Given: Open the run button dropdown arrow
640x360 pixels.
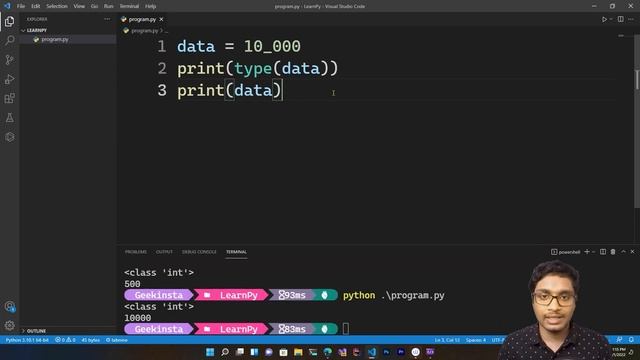Looking at the screenshot, I should point(611,19).
